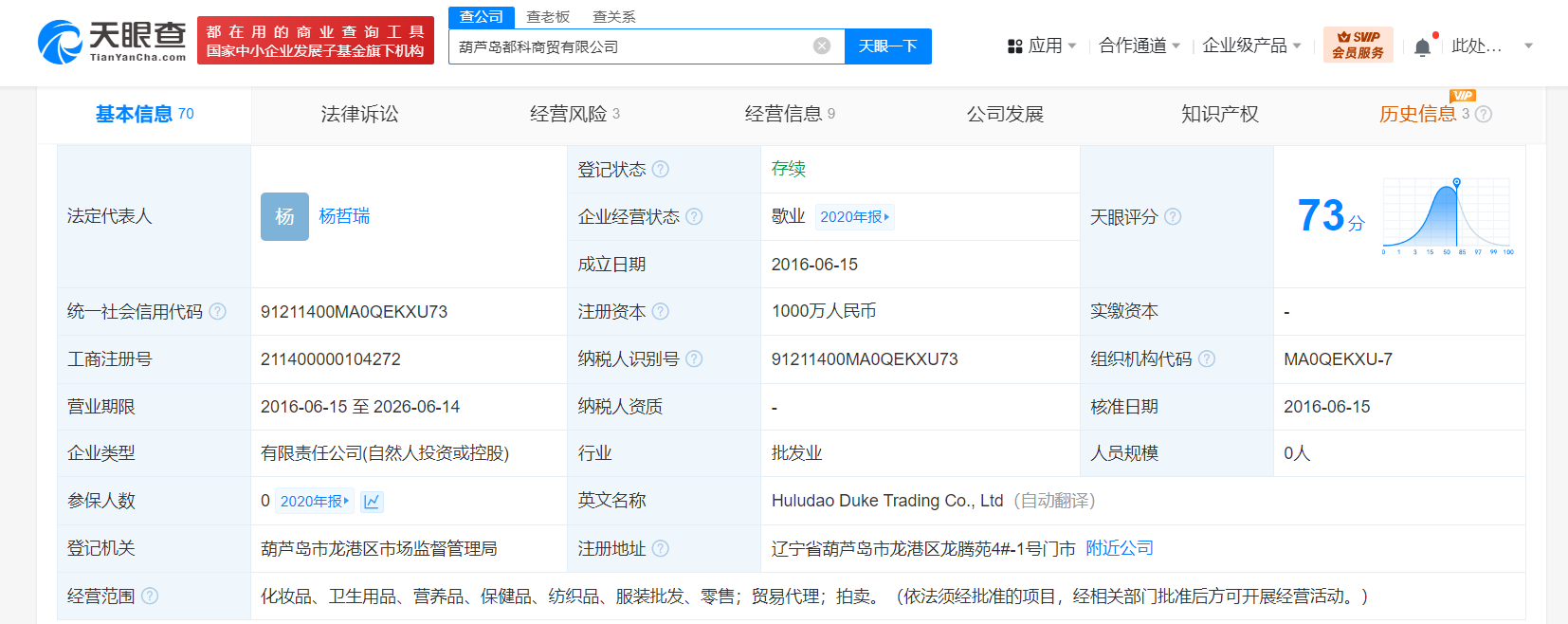The width and height of the screenshot is (1568, 624).
Task: Switch to the 法律诉讼 tab
Action: point(359,114)
